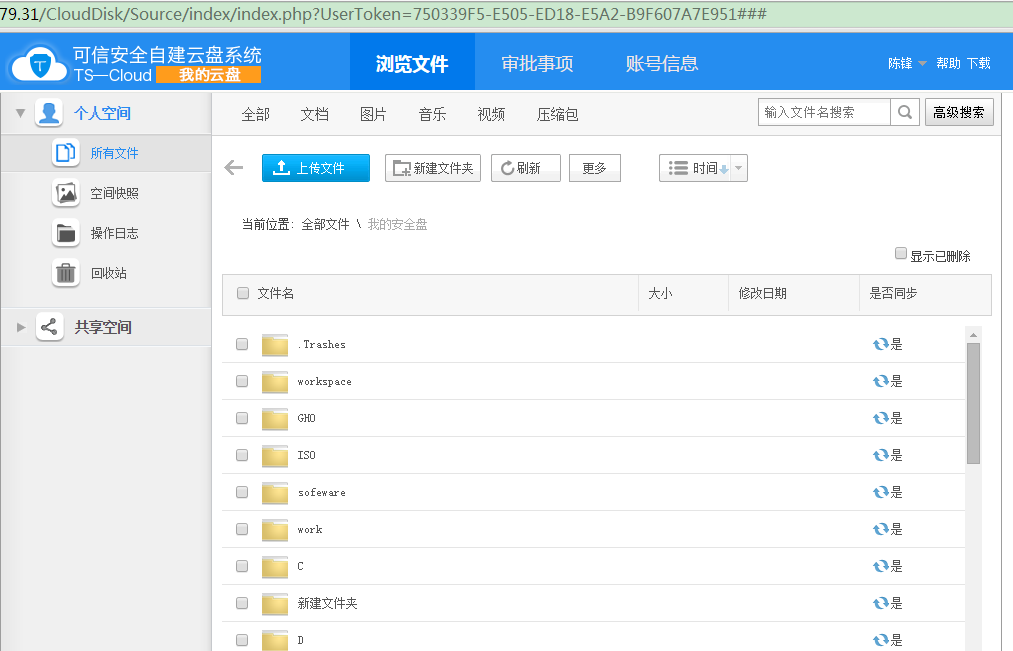Go back with the left arrow icon

coord(233,168)
